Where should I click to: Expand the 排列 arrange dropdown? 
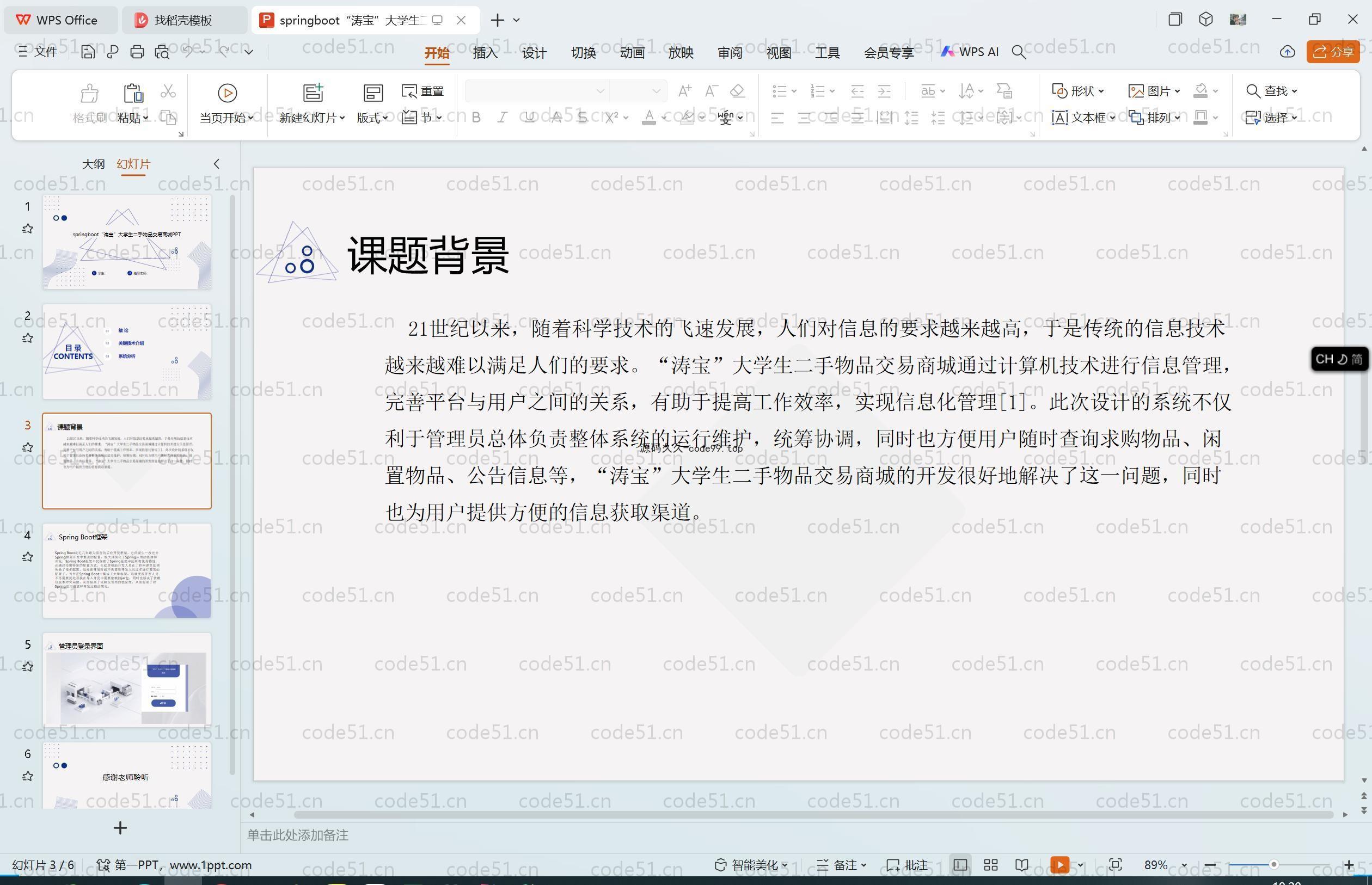pyautogui.click(x=1177, y=118)
